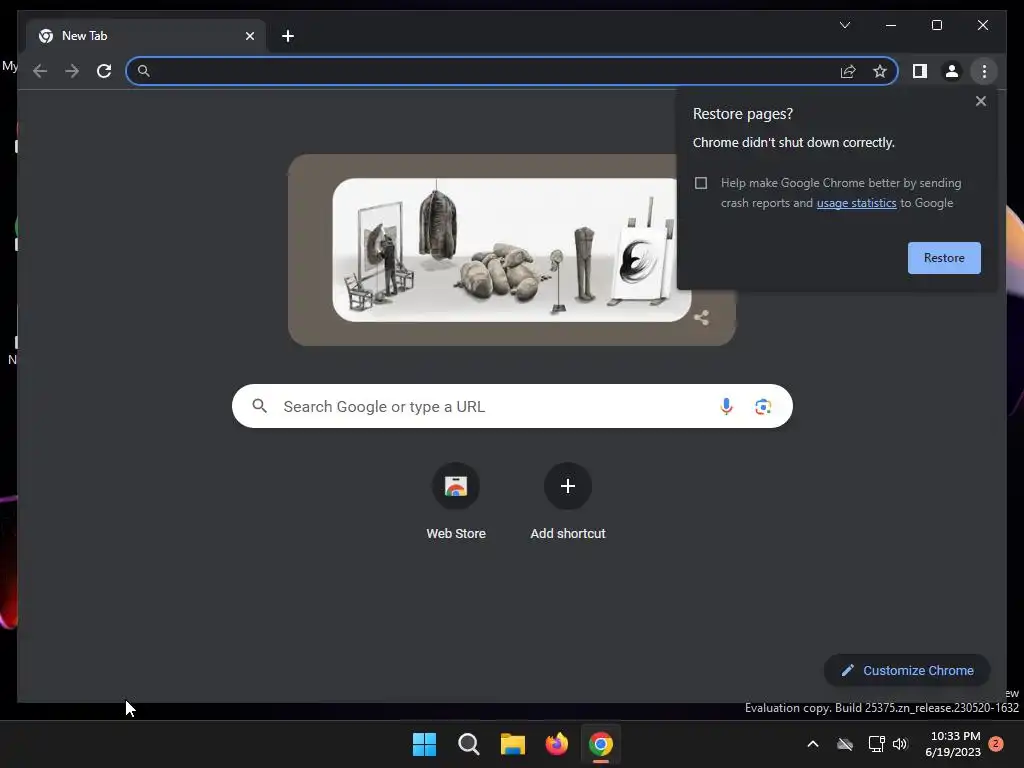Open the profile avatar icon
1024x768 pixels.
click(952, 71)
